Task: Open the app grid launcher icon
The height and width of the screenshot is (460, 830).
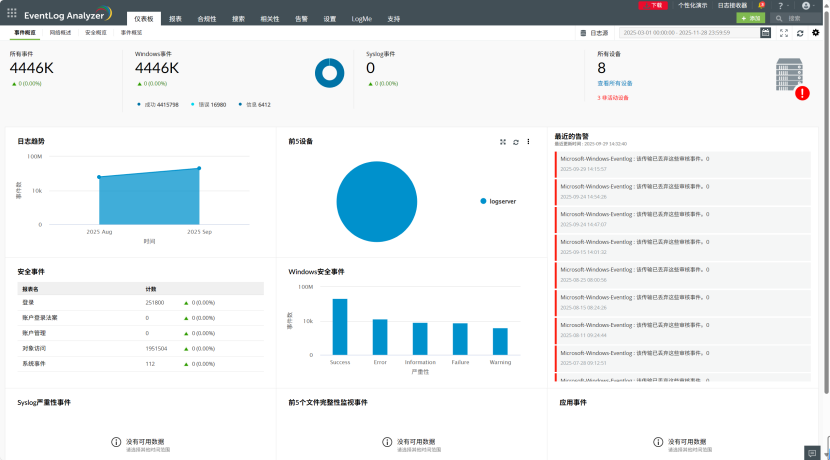Action: click(x=11, y=14)
